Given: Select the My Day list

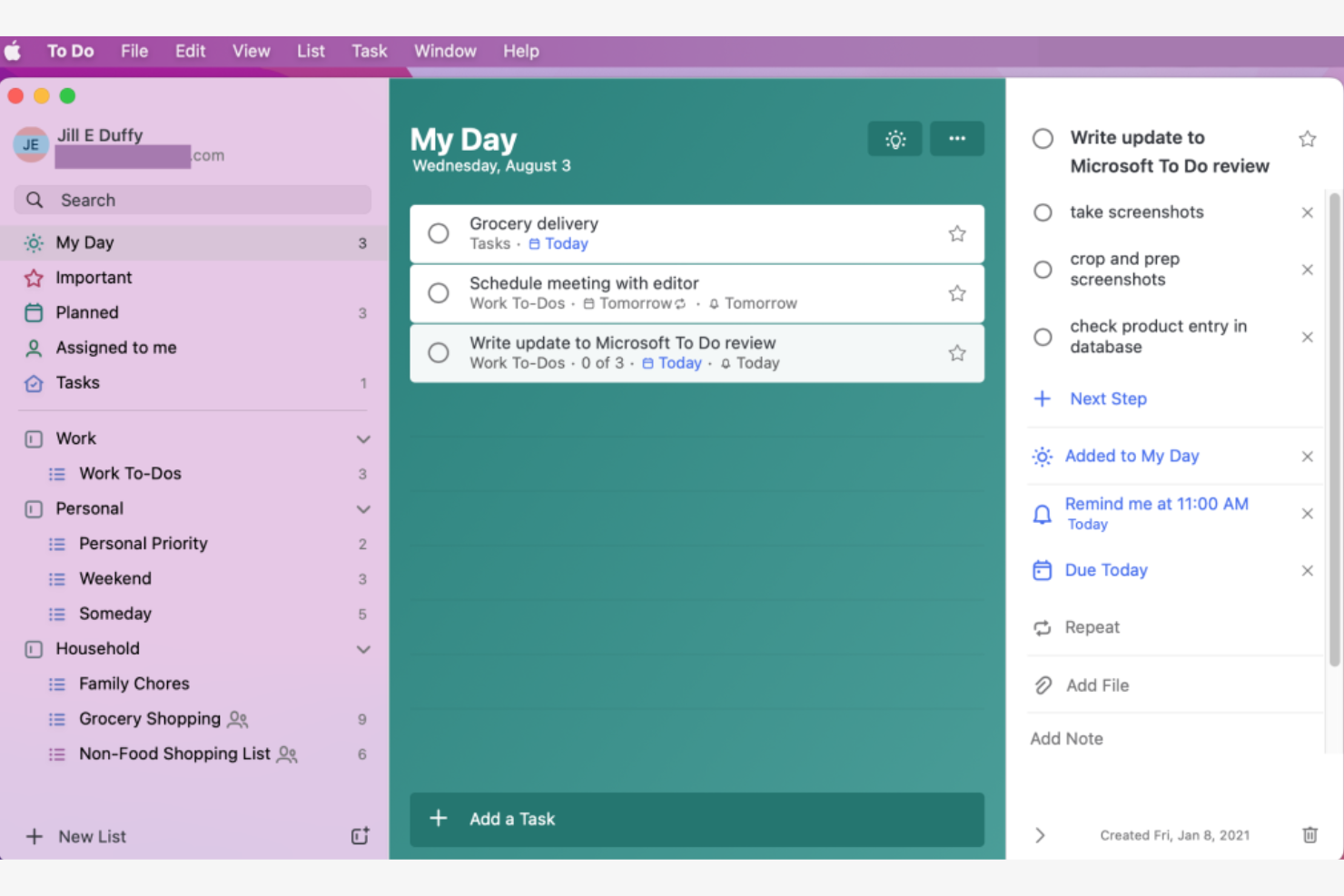Looking at the screenshot, I should pos(194,242).
